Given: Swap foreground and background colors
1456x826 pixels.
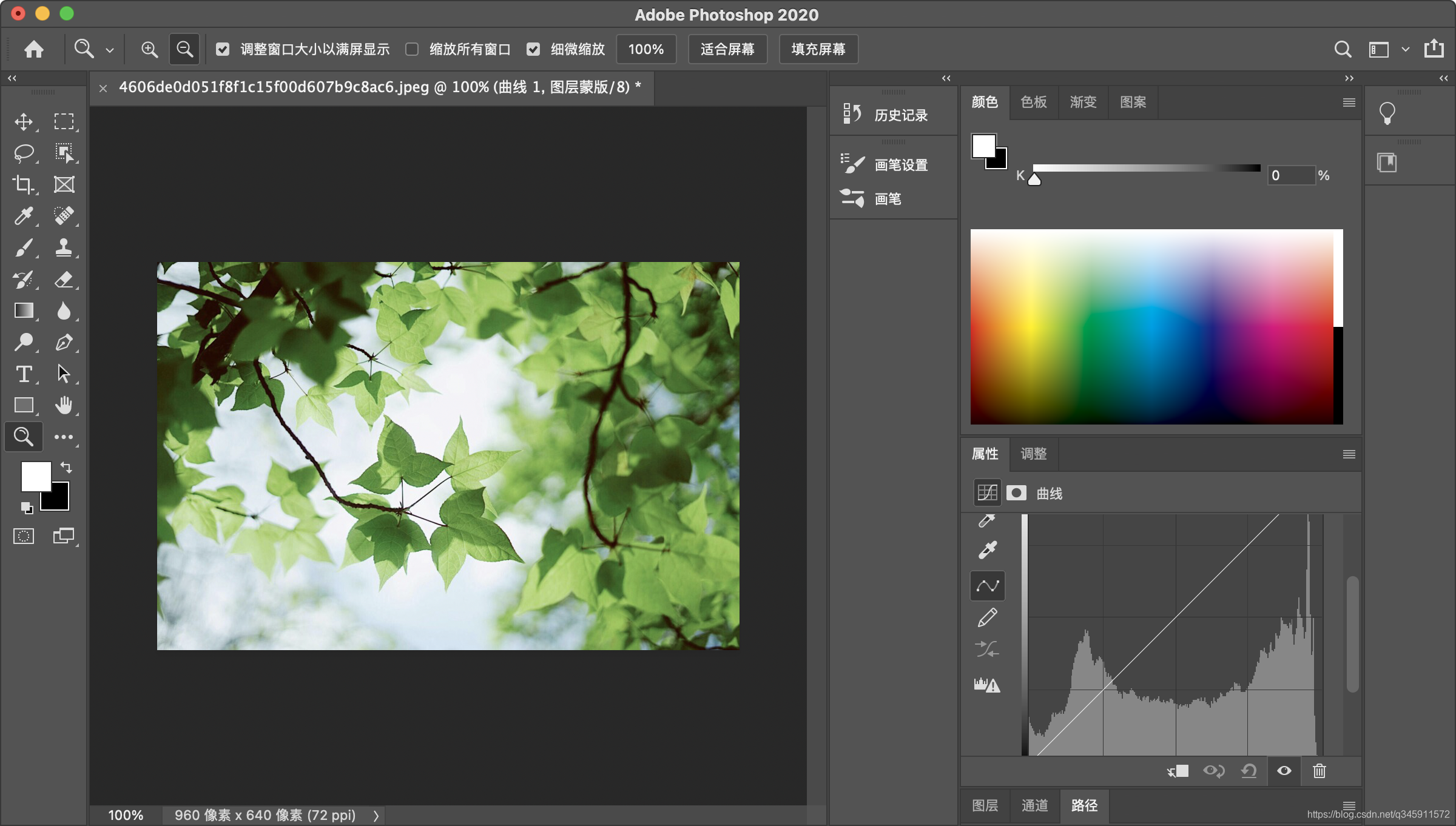Looking at the screenshot, I should pyautogui.click(x=66, y=467).
